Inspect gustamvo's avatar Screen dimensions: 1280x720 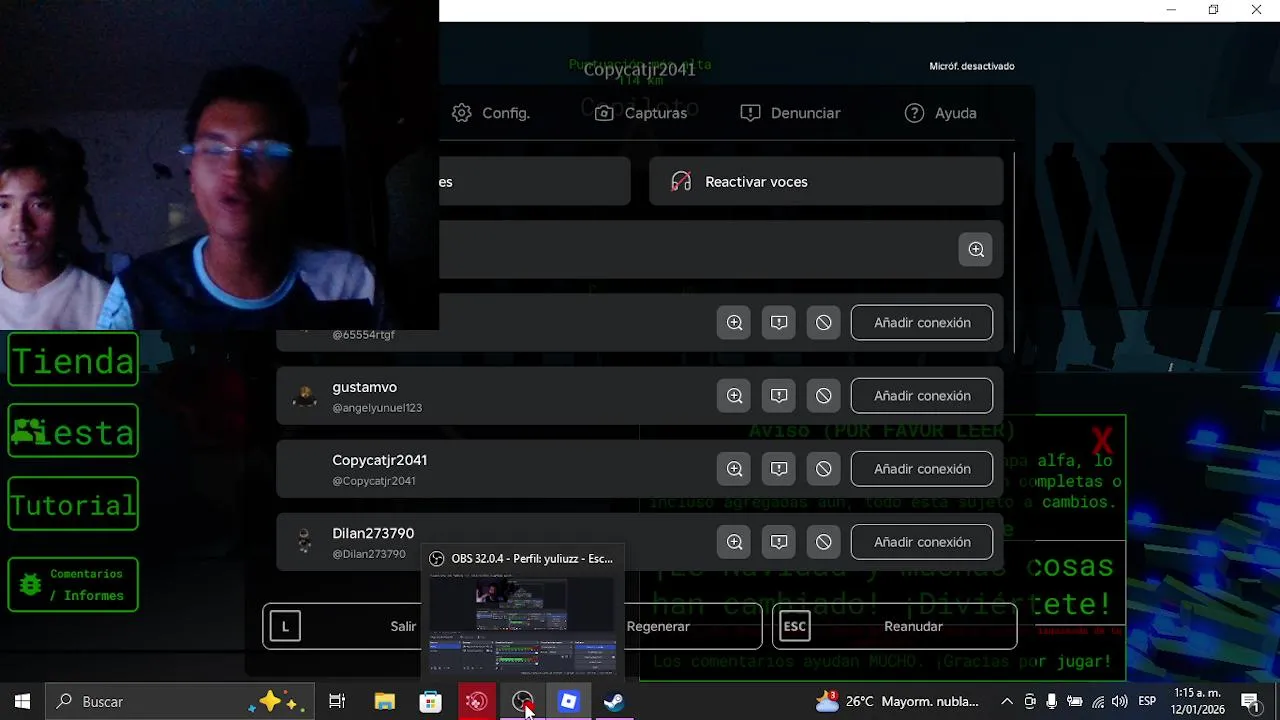(734, 396)
